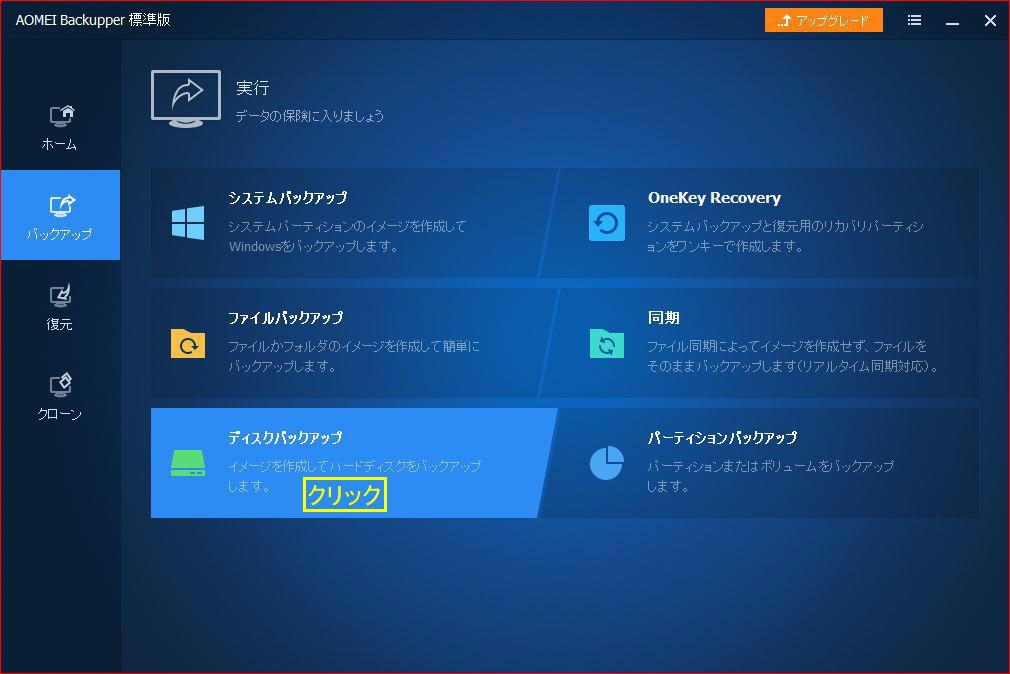Viewport: 1010px width, 674px height.
Task: Choose ディスクバックアップ title
Action: pos(285,438)
